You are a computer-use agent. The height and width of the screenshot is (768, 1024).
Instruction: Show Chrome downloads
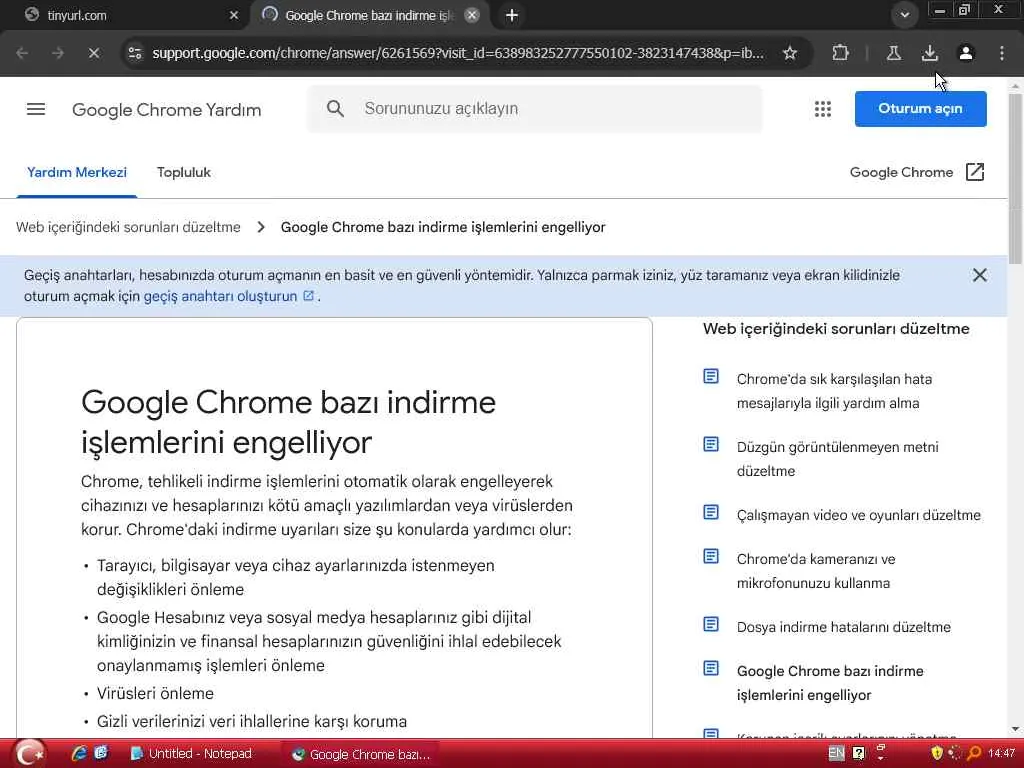929,53
